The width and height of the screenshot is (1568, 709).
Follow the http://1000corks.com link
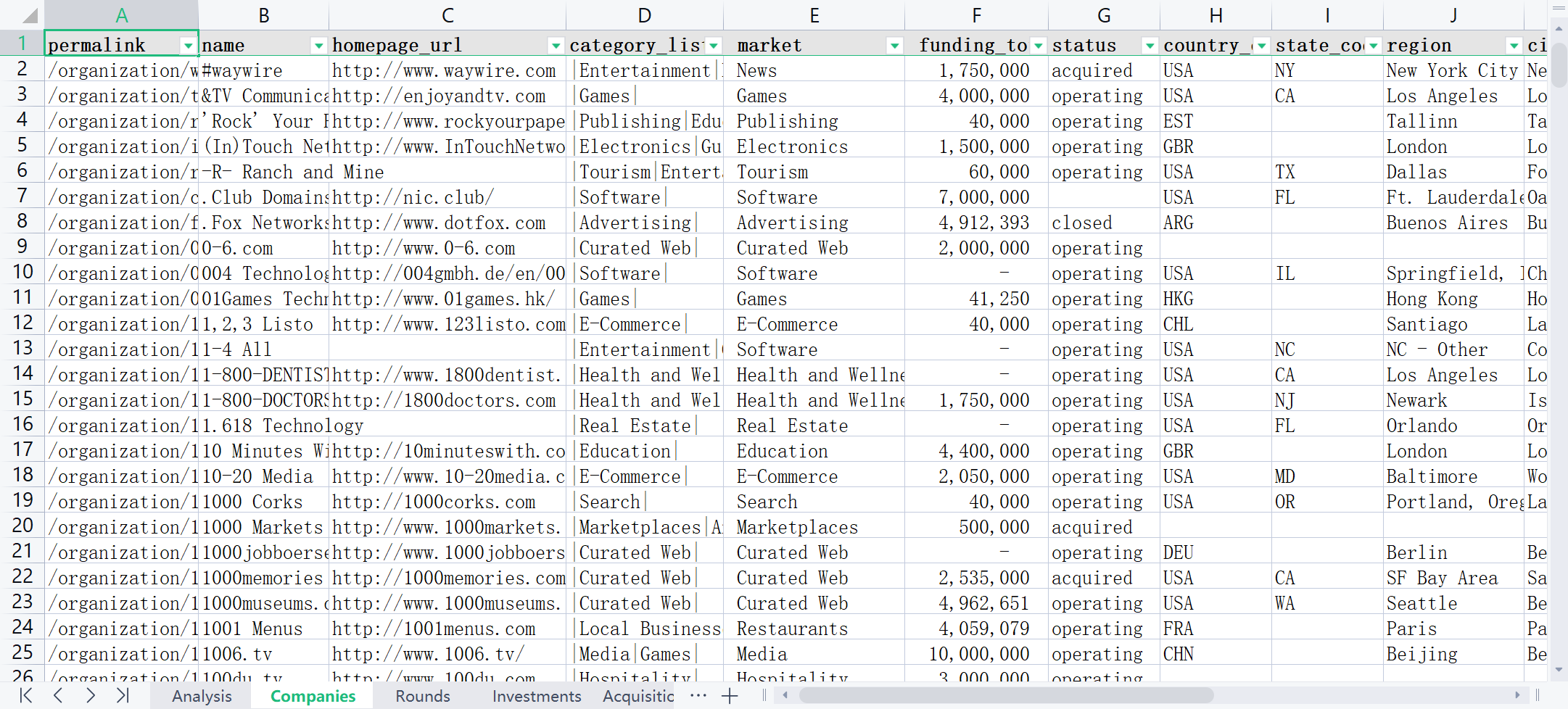pos(434,502)
